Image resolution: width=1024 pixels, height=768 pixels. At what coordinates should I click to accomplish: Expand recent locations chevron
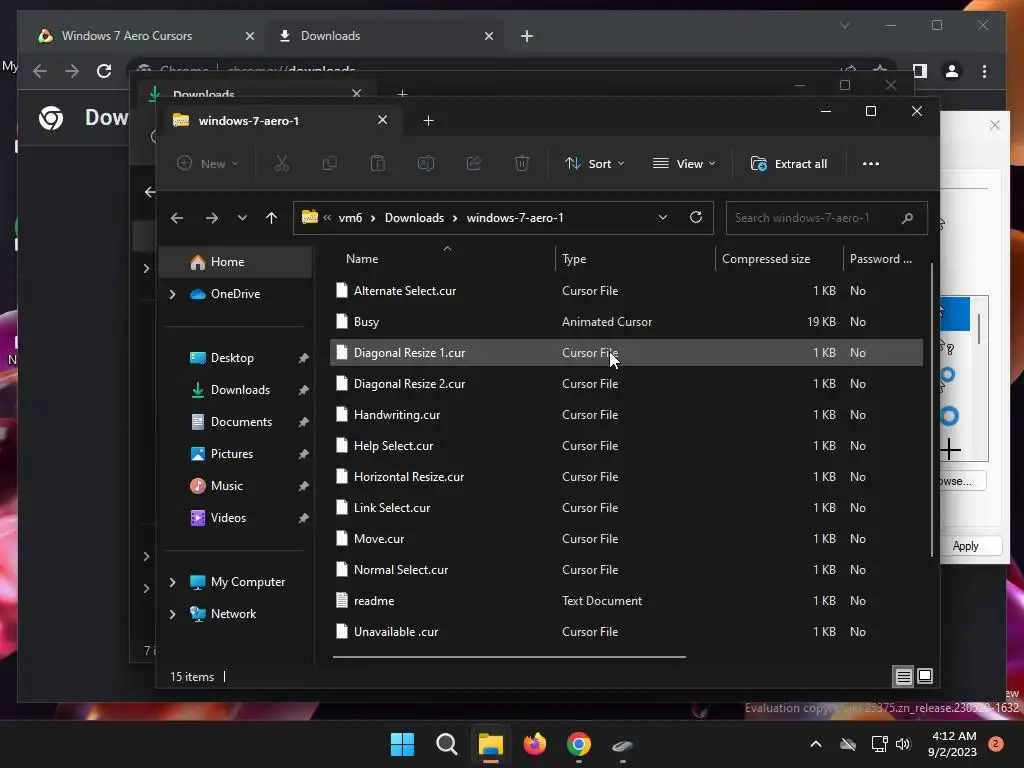point(242,218)
